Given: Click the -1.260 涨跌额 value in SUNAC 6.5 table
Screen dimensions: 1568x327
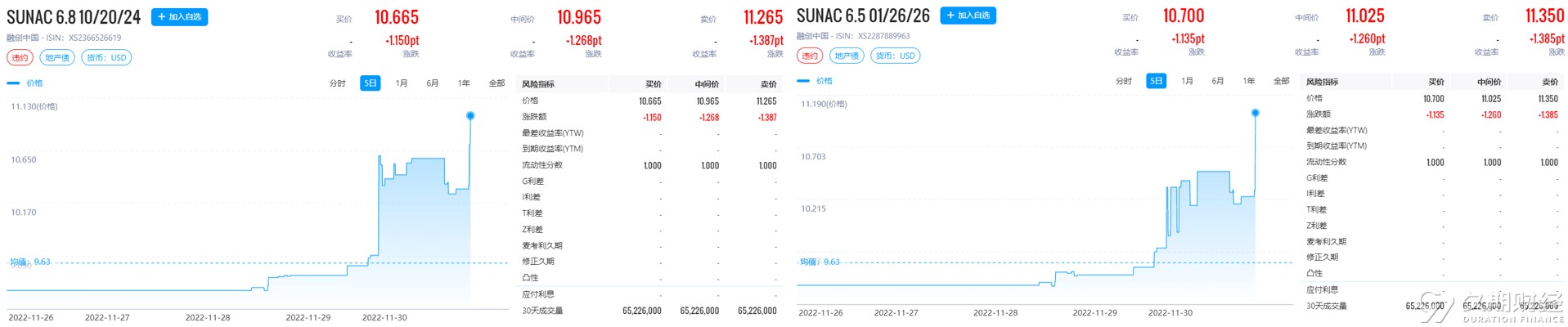Looking at the screenshot, I should (1491, 115).
